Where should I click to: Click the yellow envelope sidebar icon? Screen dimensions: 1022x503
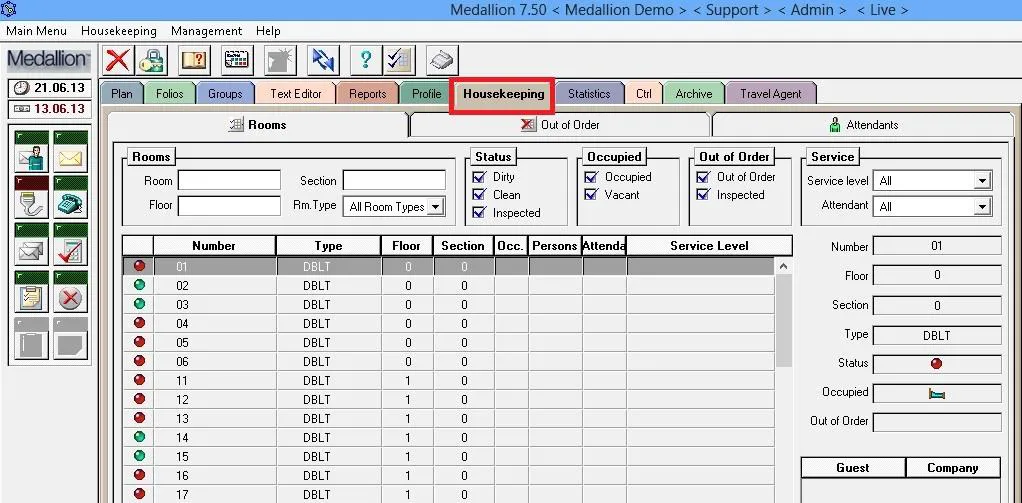70,152
